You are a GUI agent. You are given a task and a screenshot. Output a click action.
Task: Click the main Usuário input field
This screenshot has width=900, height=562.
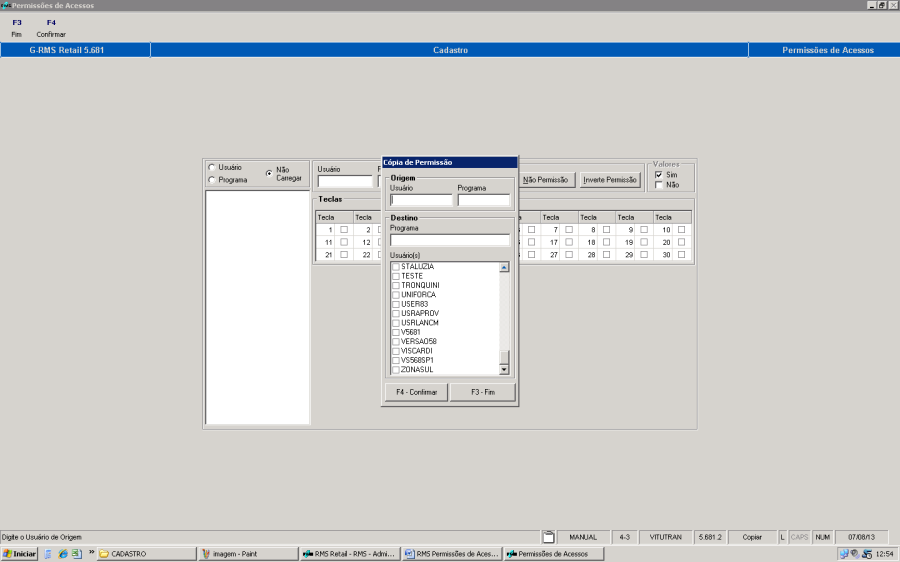point(345,181)
